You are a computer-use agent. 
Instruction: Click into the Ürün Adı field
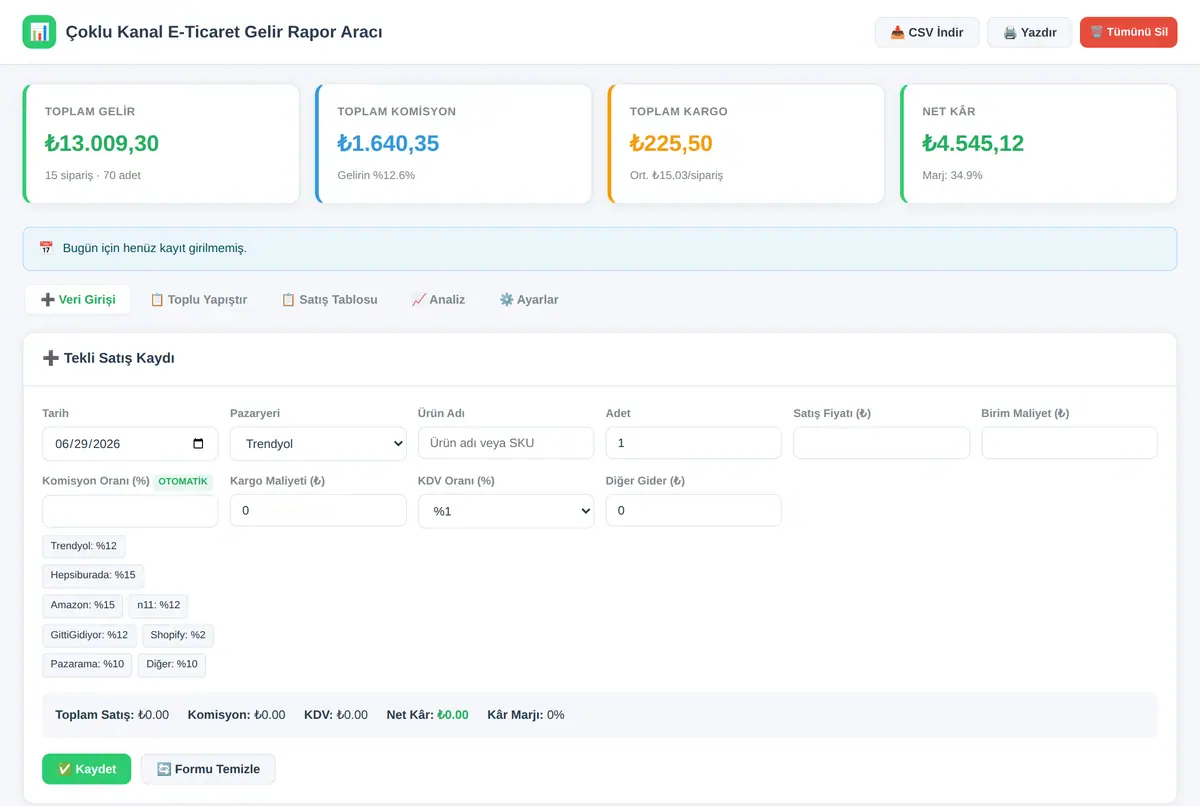click(506, 443)
